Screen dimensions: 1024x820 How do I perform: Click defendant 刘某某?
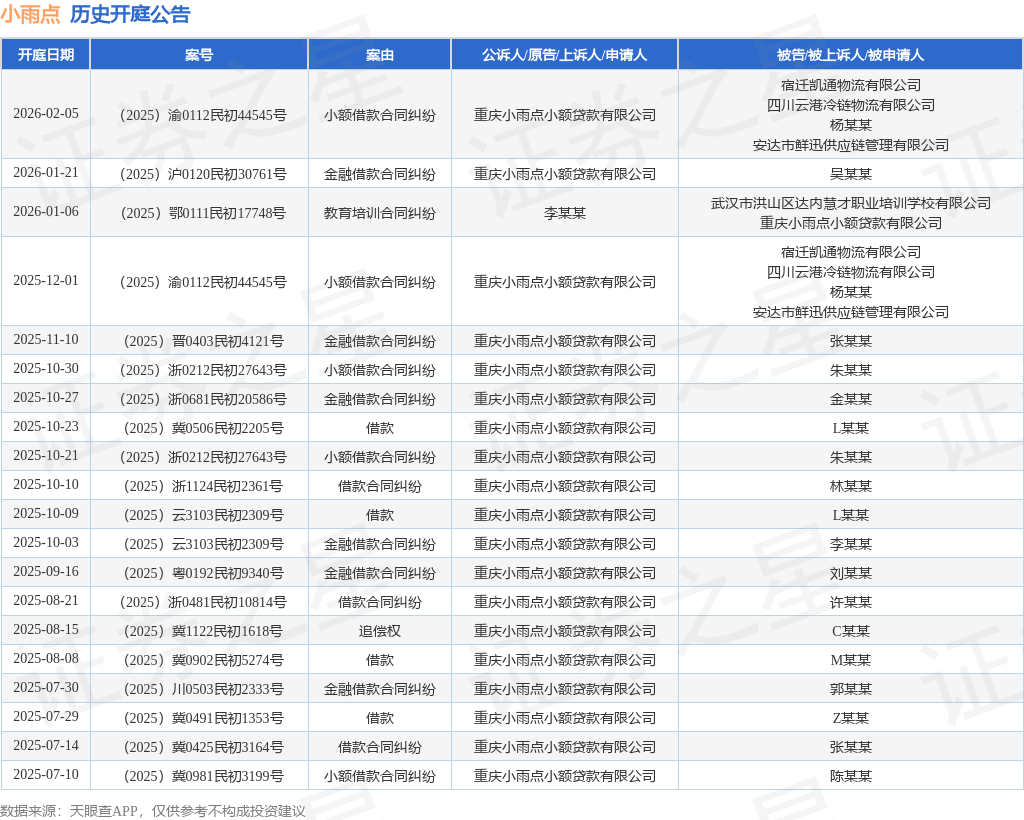[x=850, y=573]
